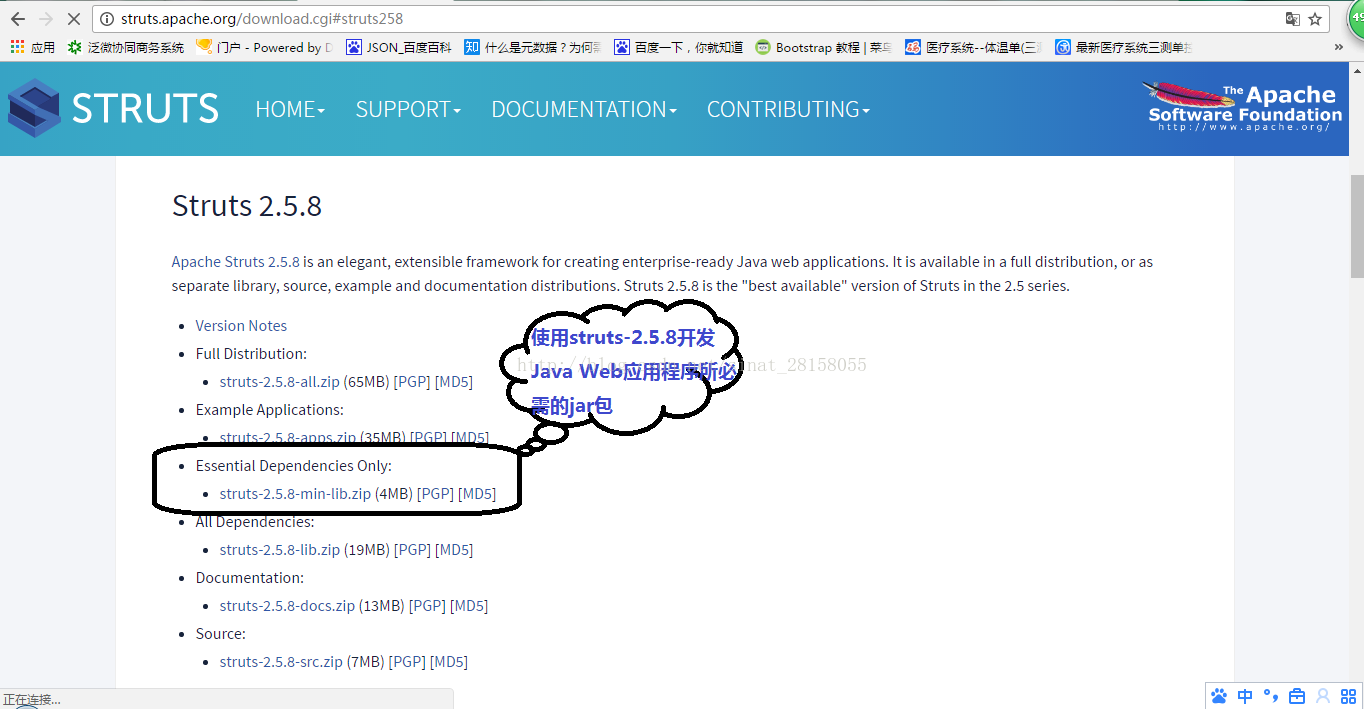This screenshot has height=709, width=1364.
Task: Open the 最新医疗系统三测单 bookmark
Action: [1124, 47]
